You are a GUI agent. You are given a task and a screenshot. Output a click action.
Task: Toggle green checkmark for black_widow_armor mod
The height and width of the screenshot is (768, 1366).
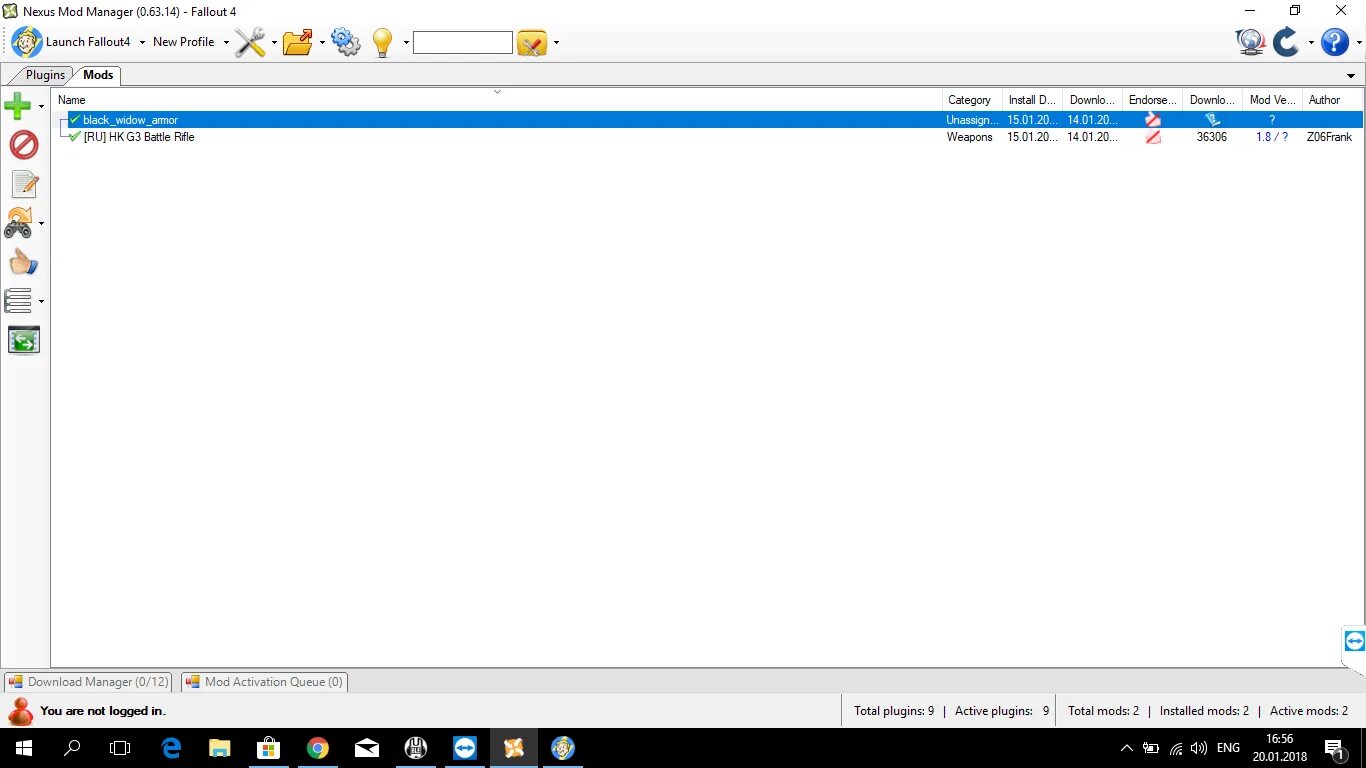click(x=74, y=120)
